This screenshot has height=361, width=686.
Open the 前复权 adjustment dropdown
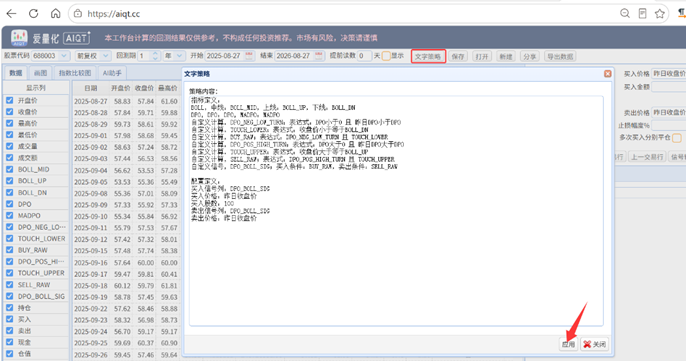(105, 56)
